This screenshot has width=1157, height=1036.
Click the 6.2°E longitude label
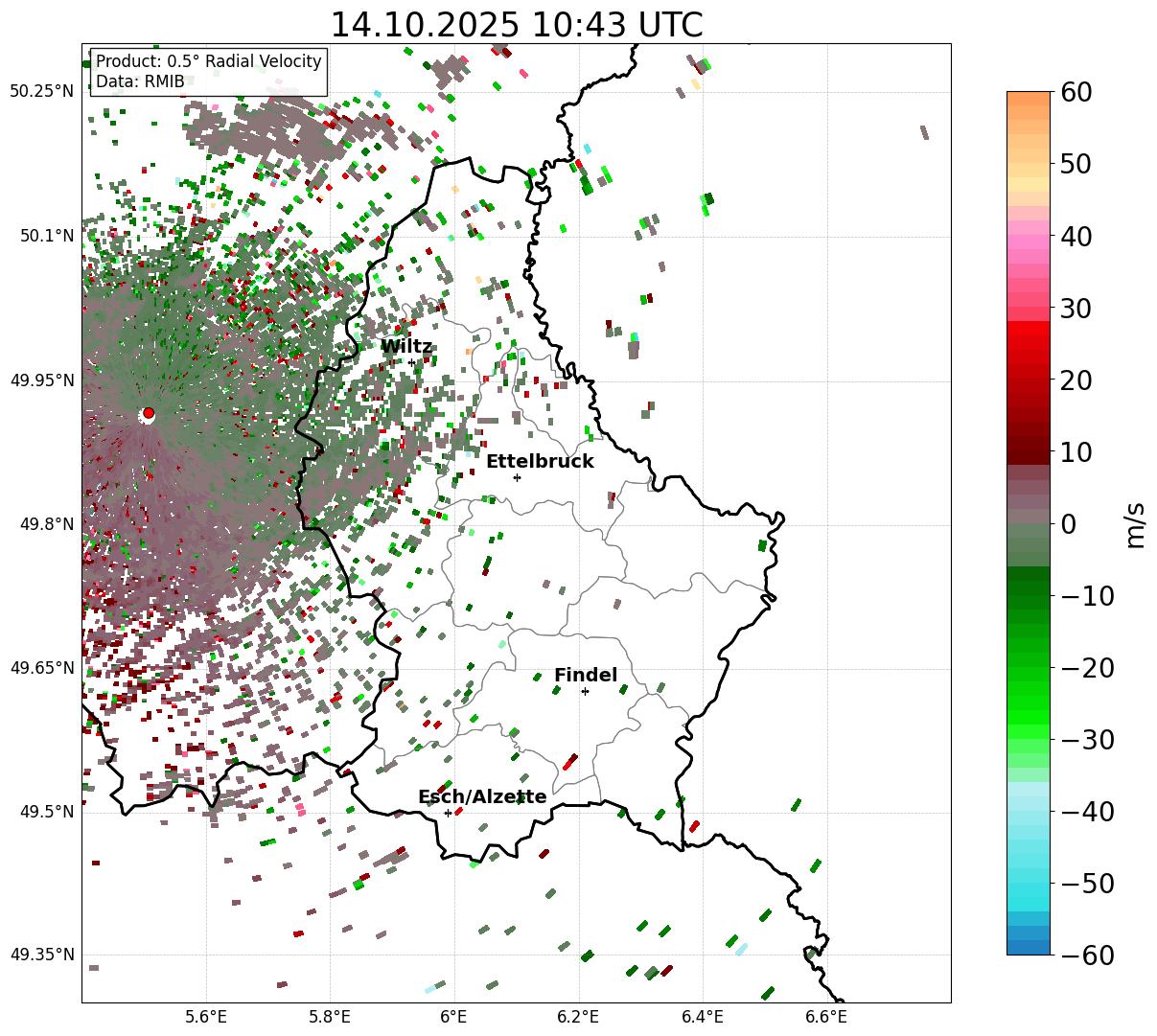point(579,1018)
